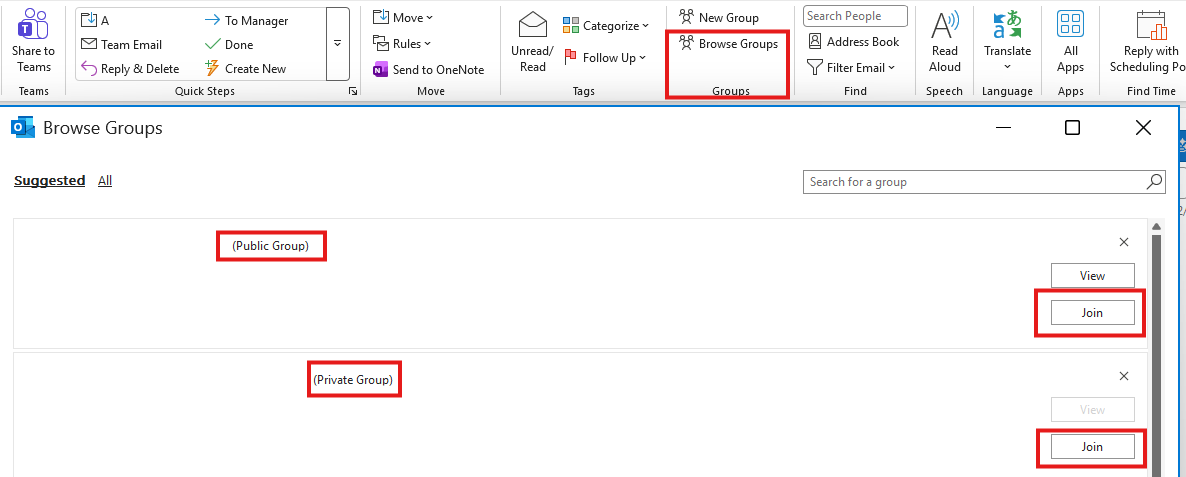The image size is (1186, 477).
Task: Join the Private Group
Action: click(x=1092, y=447)
